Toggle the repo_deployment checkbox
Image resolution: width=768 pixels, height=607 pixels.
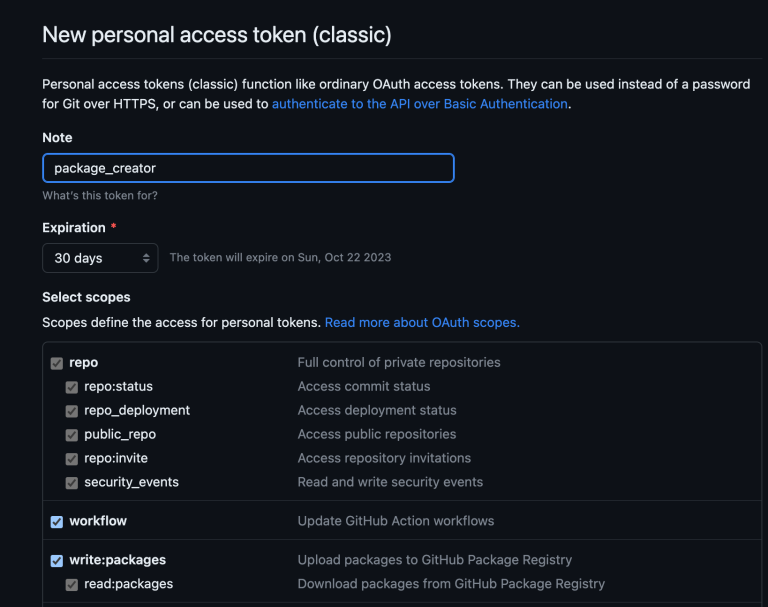pos(72,411)
